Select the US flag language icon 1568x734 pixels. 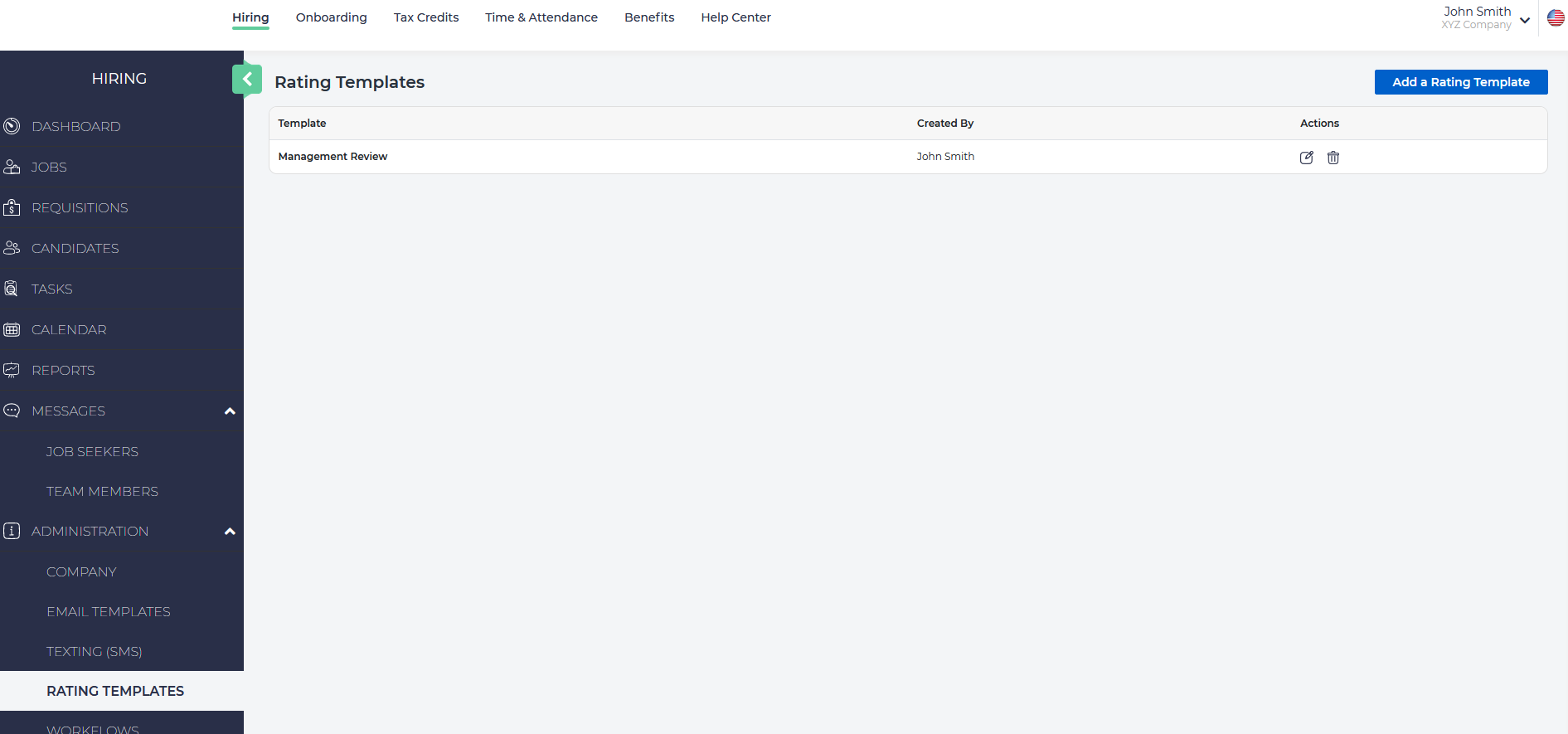1556,18
